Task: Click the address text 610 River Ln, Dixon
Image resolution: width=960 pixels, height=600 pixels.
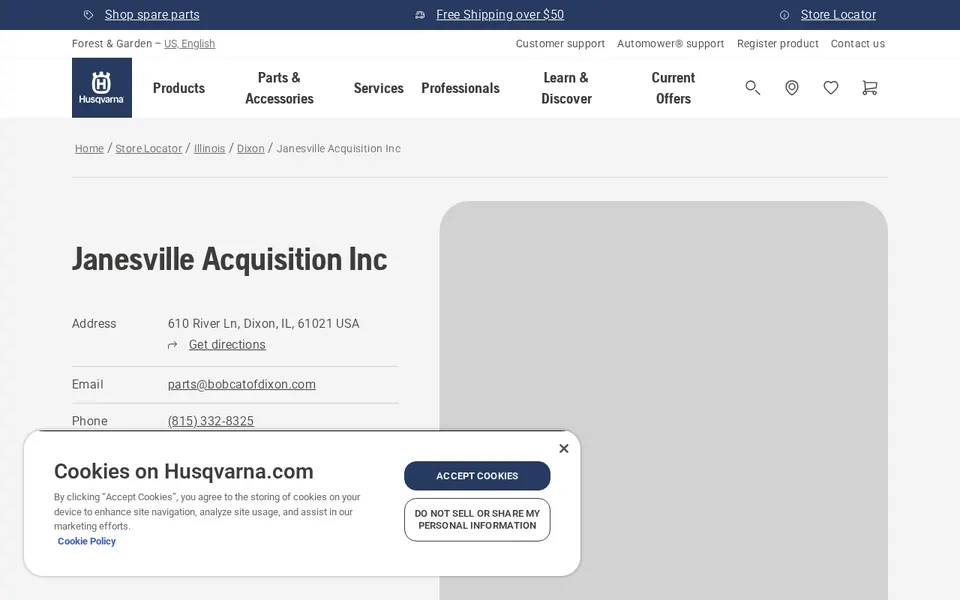Action: point(263,323)
